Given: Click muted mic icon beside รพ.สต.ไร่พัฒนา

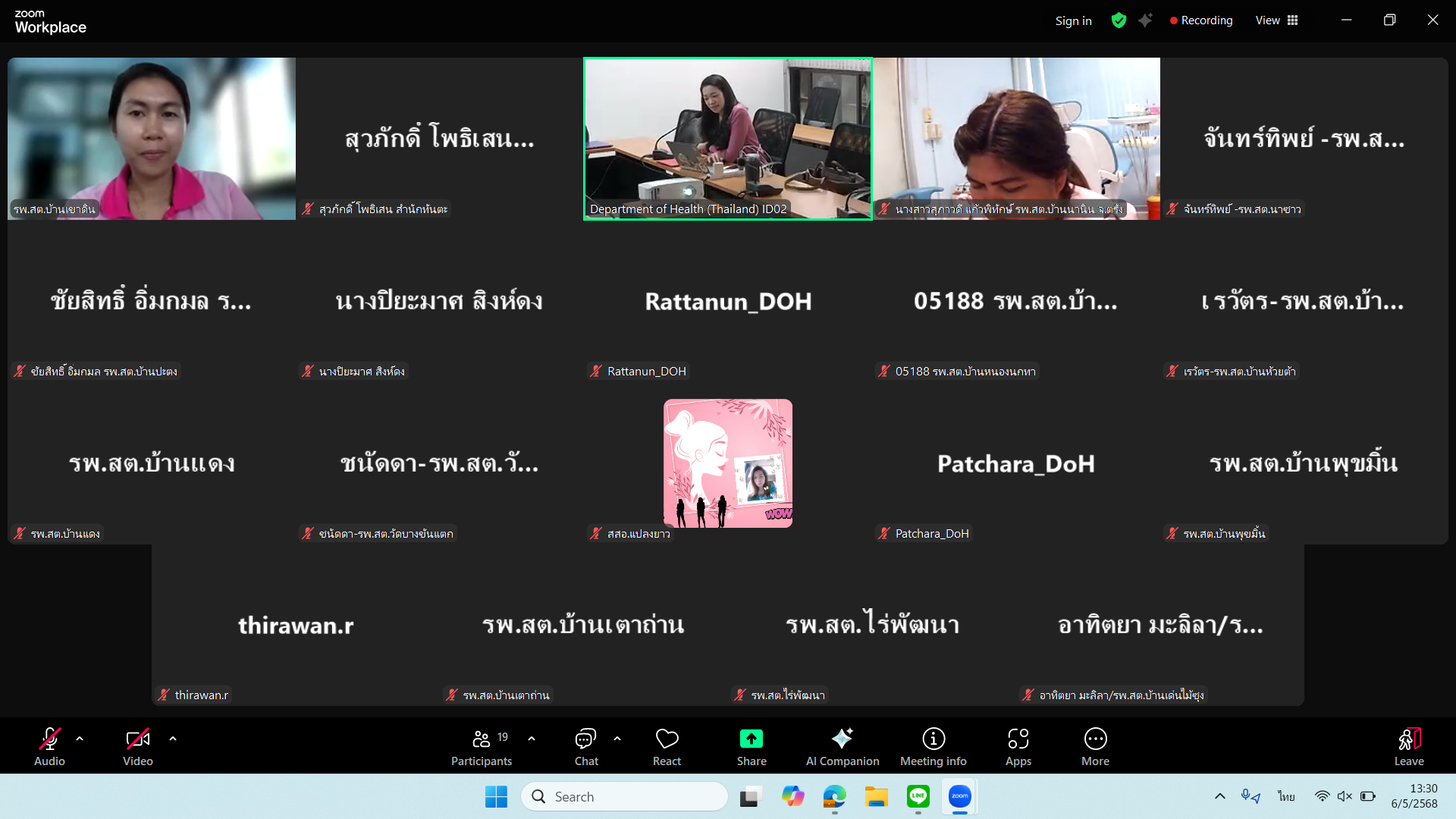Looking at the screenshot, I should click(x=740, y=695).
